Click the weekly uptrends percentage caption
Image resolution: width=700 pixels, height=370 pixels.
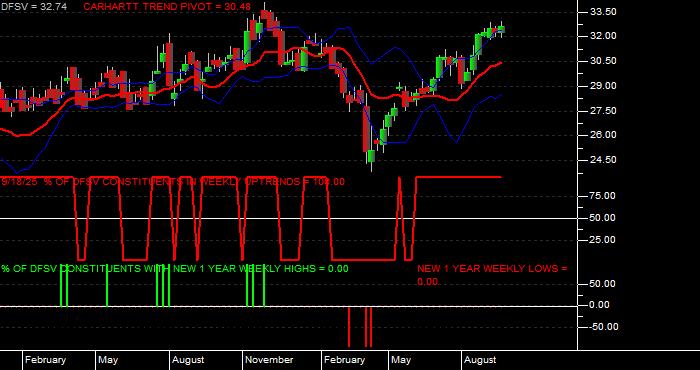[x=173, y=182]
